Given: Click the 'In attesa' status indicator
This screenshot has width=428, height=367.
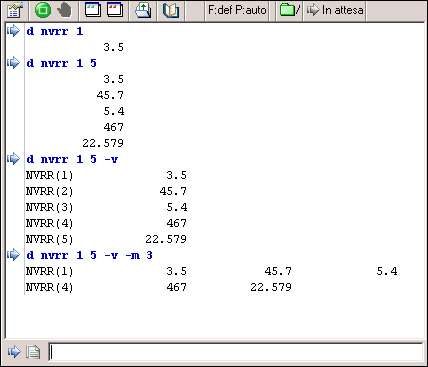Looking at the screenshot, I should [335, 10].
